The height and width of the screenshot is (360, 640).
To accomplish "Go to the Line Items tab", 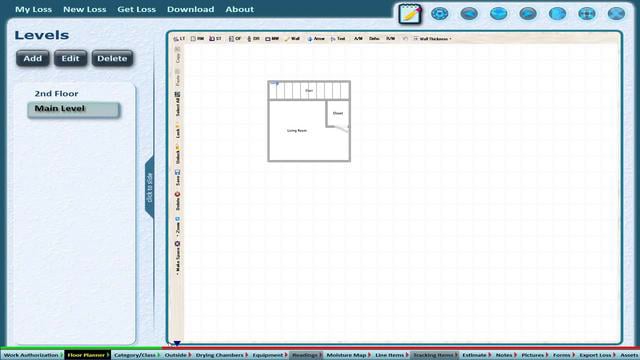I will 391,355.
